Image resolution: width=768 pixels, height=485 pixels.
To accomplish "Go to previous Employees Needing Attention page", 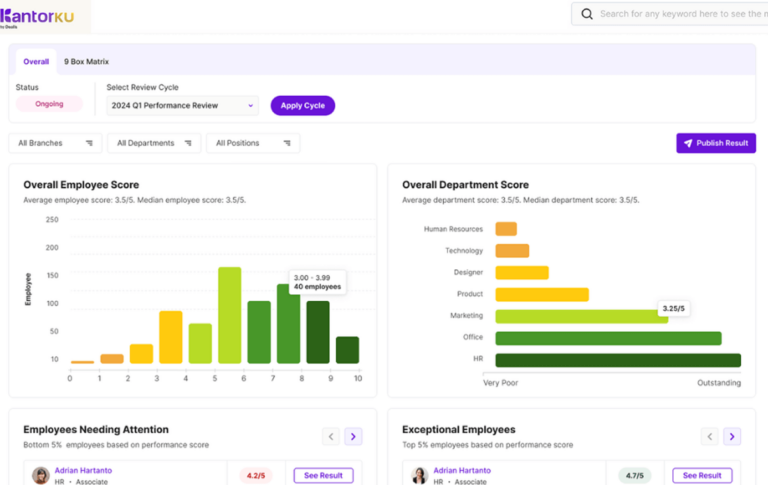I will (331, 436).
